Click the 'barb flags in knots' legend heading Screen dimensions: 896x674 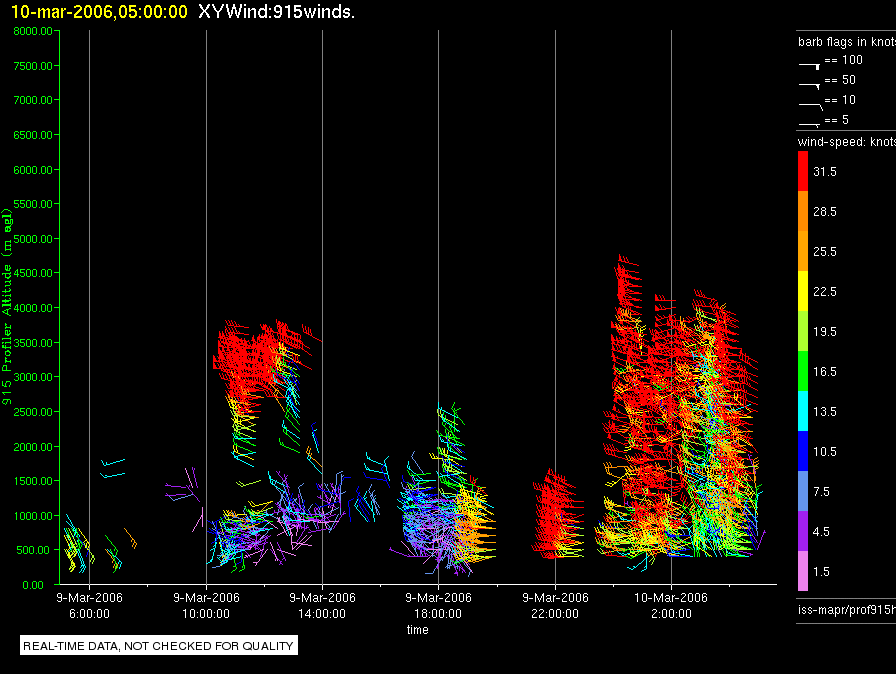(x=847, y=42)
